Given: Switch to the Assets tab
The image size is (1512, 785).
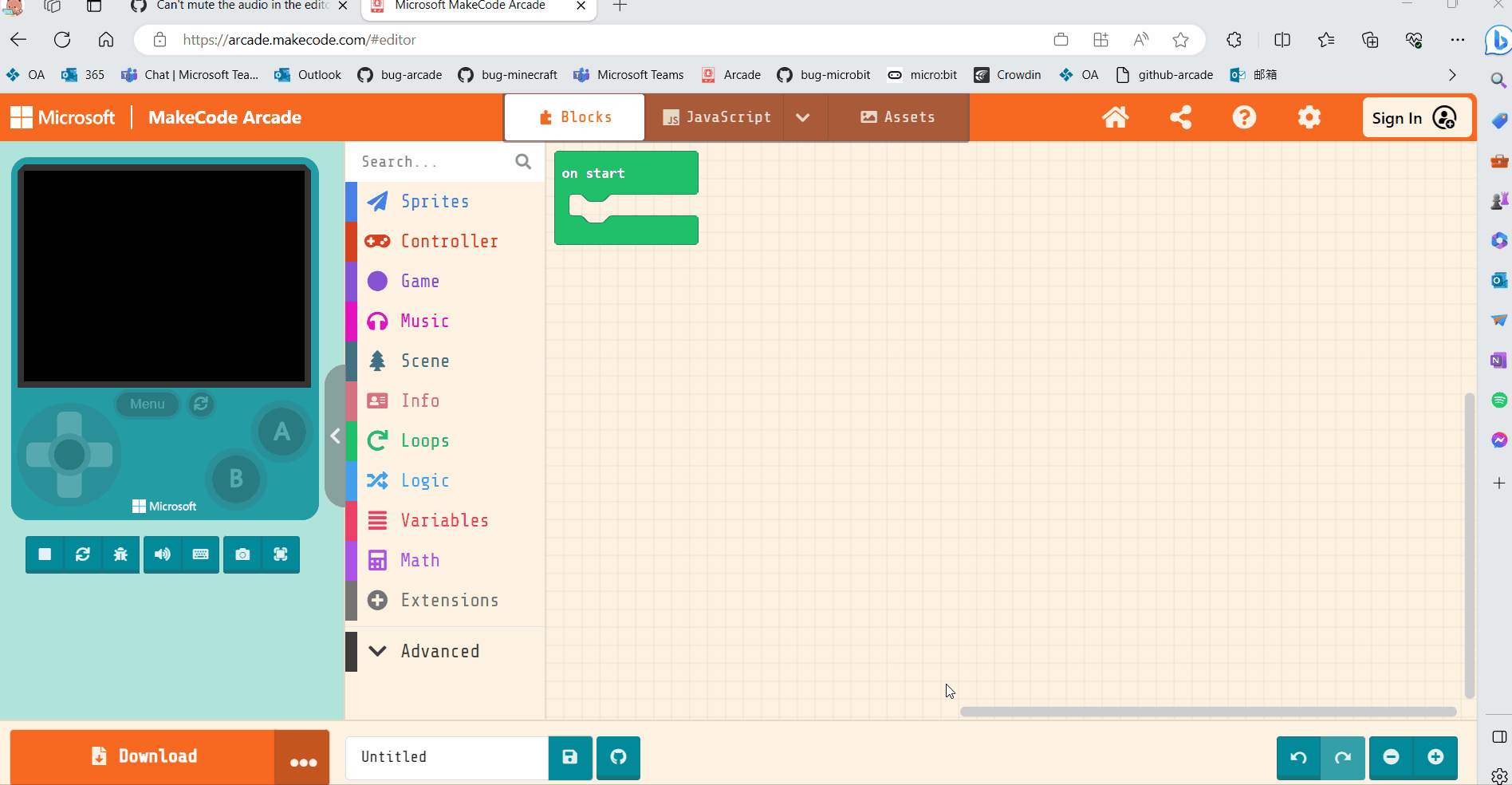Looking at the screenshot, I should 898,117.
